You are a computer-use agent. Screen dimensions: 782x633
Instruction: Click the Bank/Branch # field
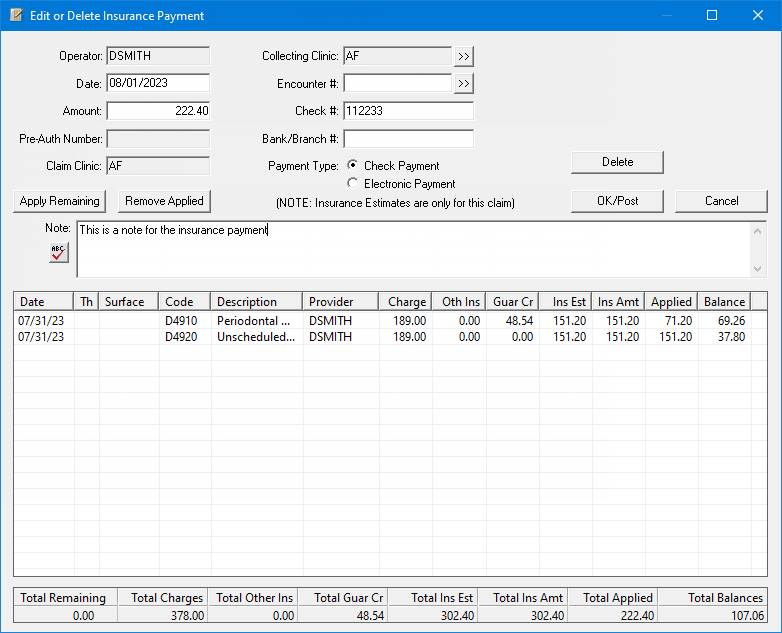407,138
